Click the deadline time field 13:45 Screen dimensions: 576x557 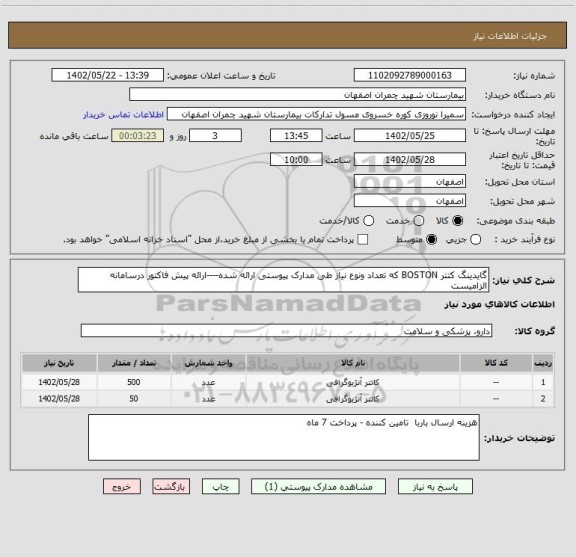coord(296,136)
